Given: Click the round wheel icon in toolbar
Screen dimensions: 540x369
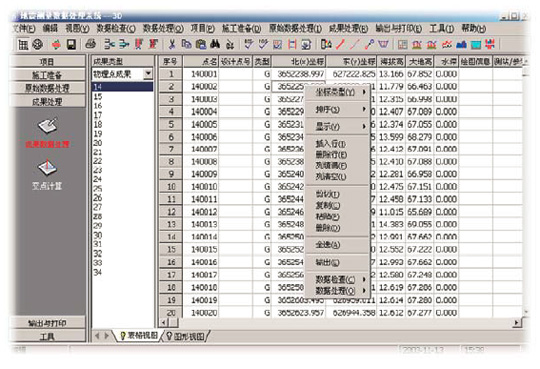Looking at the screenshot, I should [x=38, y=44].
